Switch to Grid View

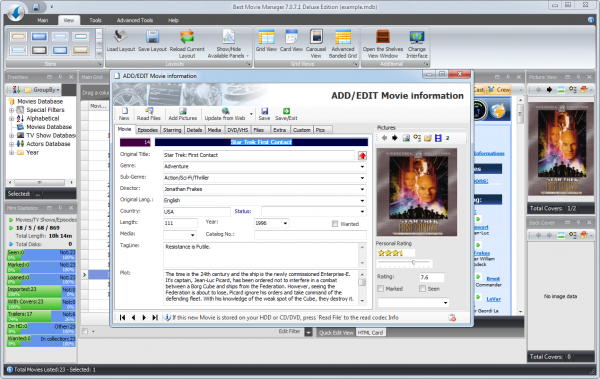pos(266,37)
